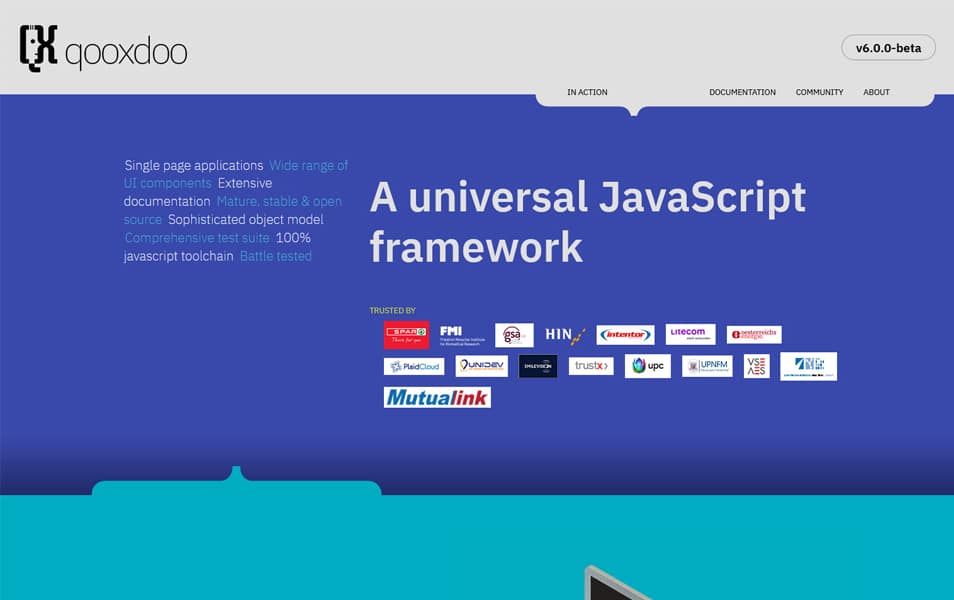The image size is (954, 600).
Task: Open the DOCUMENTATION menu item
Action: tap(742, 92)
